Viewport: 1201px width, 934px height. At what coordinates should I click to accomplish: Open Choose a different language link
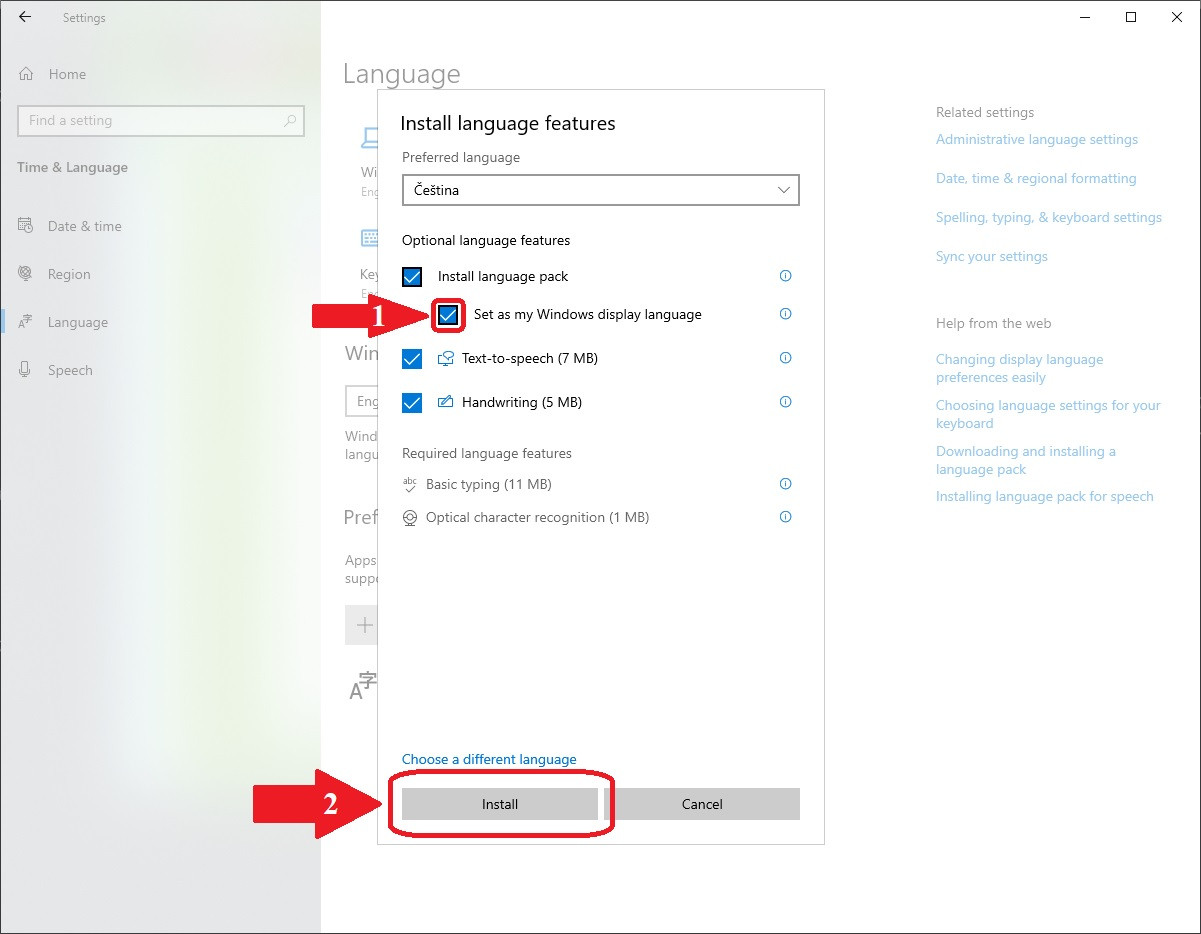click(489, 759)
